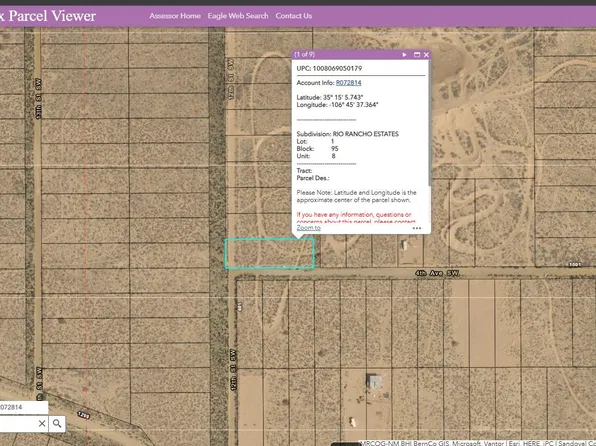596x446 pixels.
Task: Show next parcel result in popup
Action: (x=404, y=55)
